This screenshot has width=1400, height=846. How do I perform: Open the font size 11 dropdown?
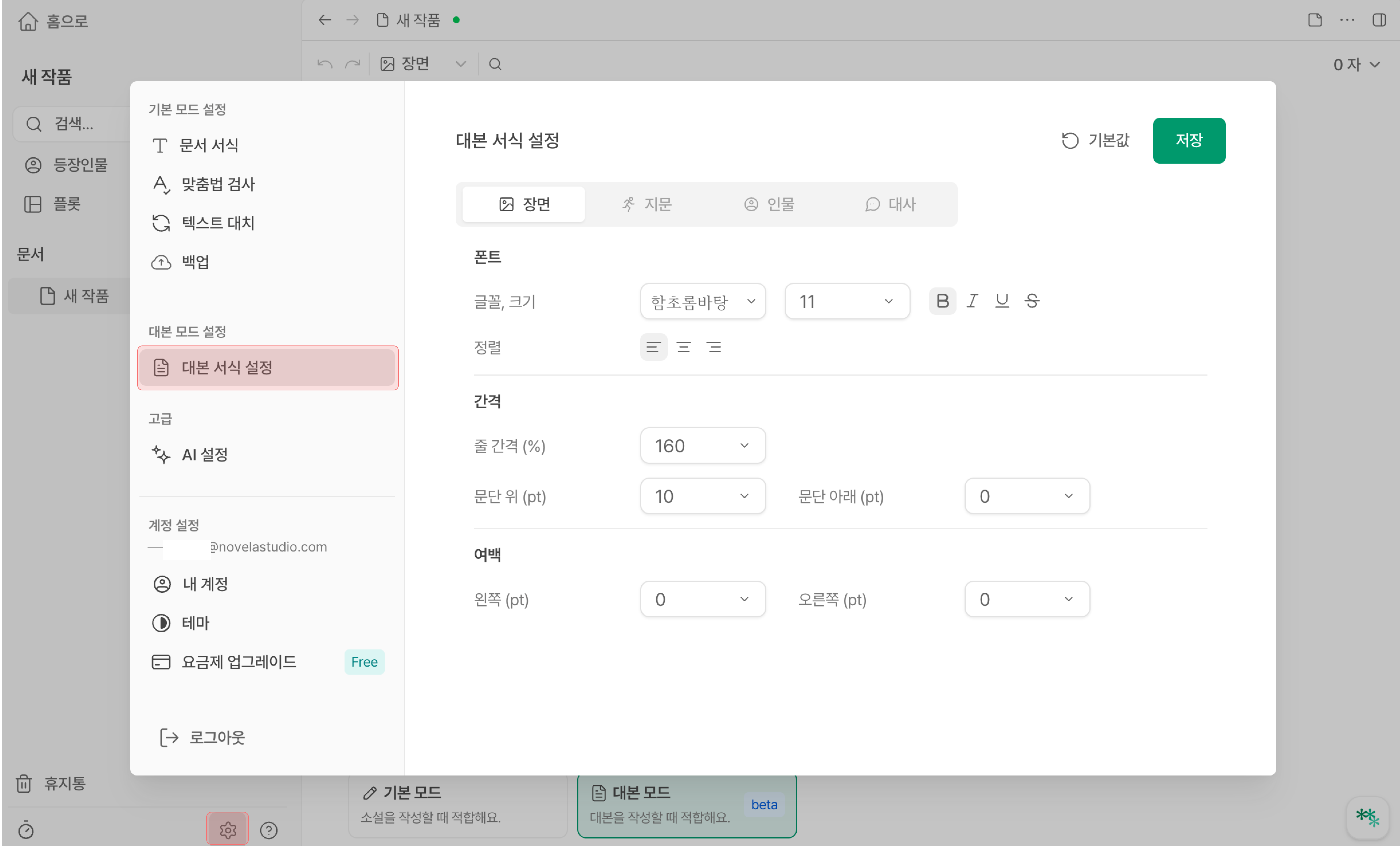click(847, 302)
